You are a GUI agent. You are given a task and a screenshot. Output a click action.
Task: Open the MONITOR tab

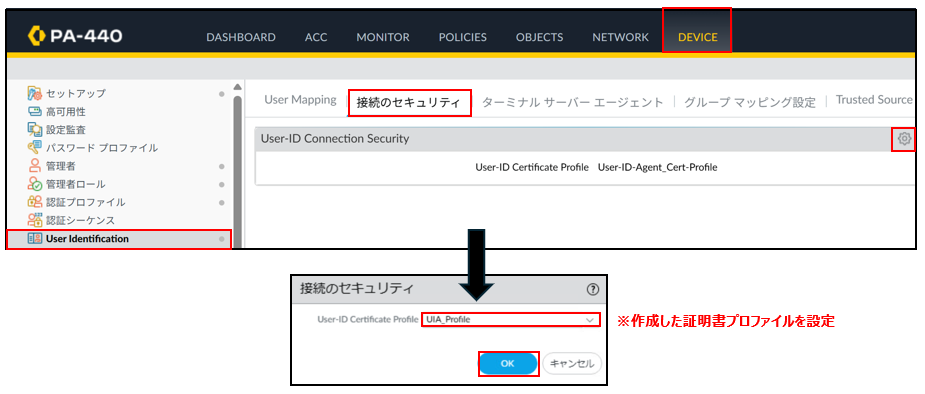(383, 37)
